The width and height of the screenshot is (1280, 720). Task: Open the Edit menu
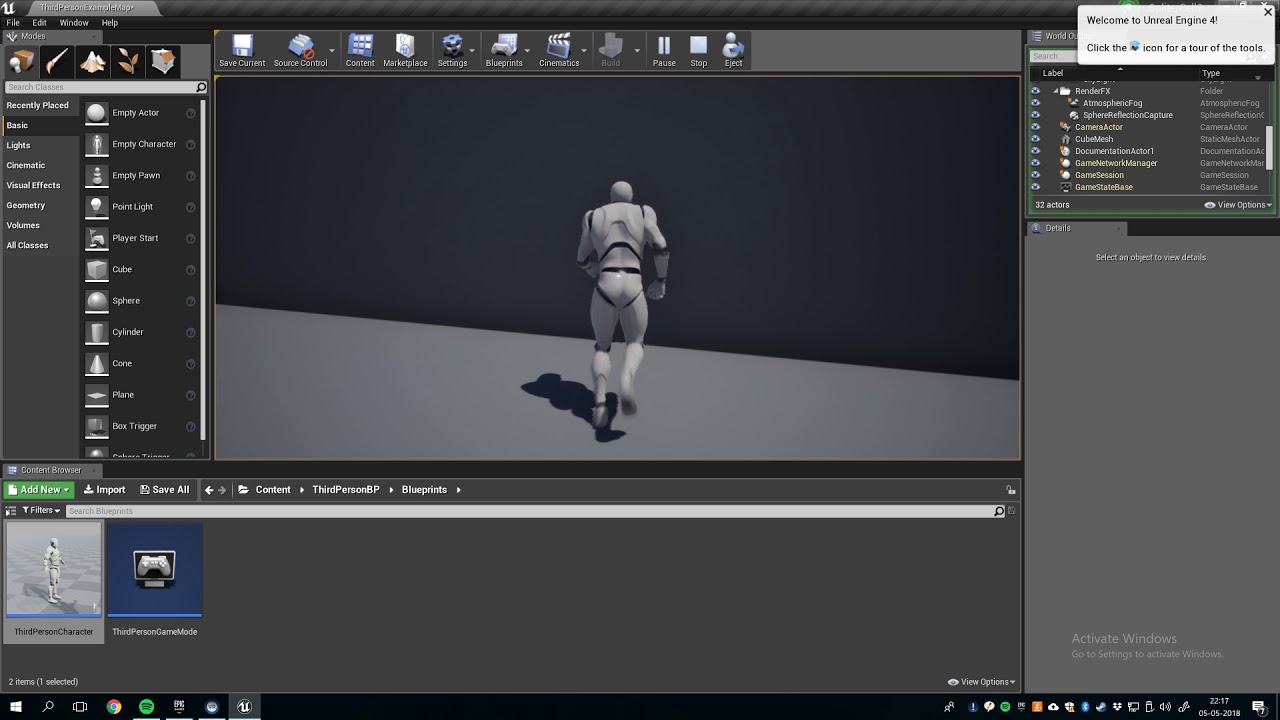pos(39,22)
